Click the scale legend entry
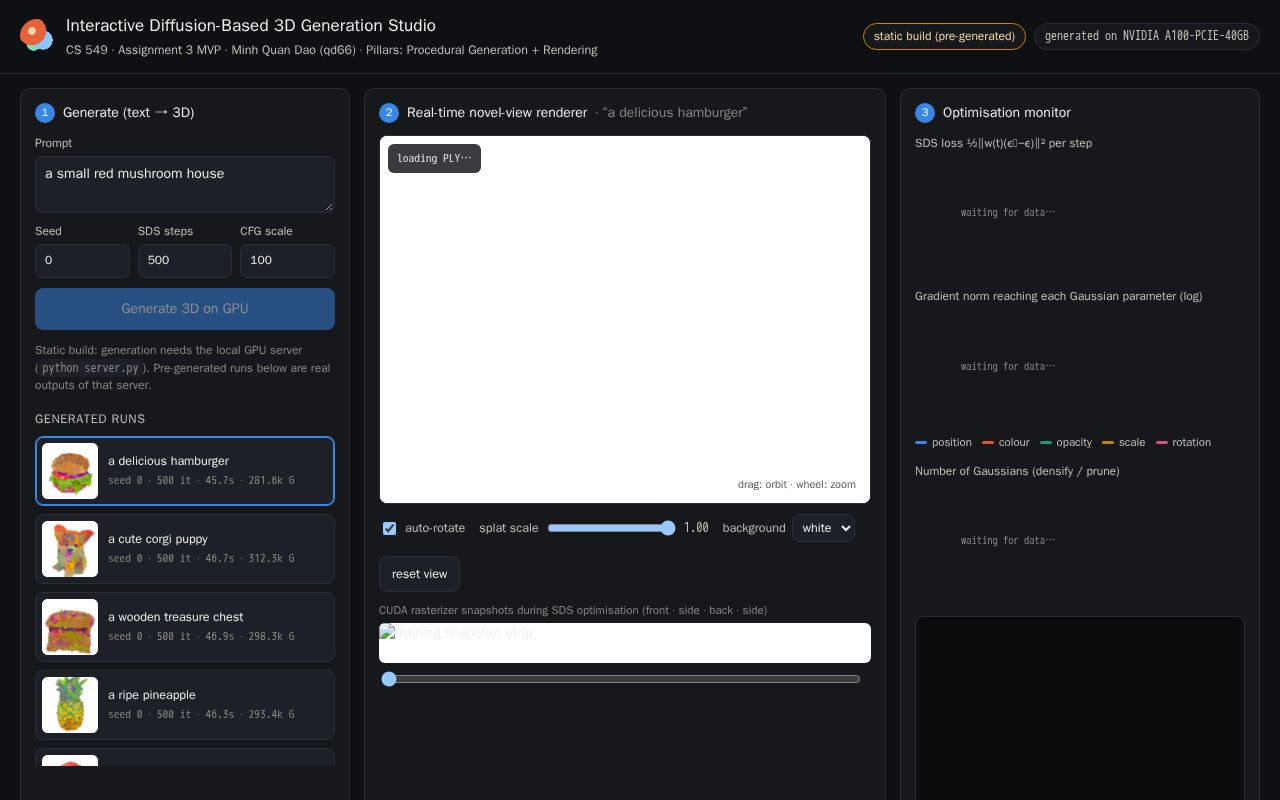Viewport: 1280px width, 800px height. [x=1124, y=442]
